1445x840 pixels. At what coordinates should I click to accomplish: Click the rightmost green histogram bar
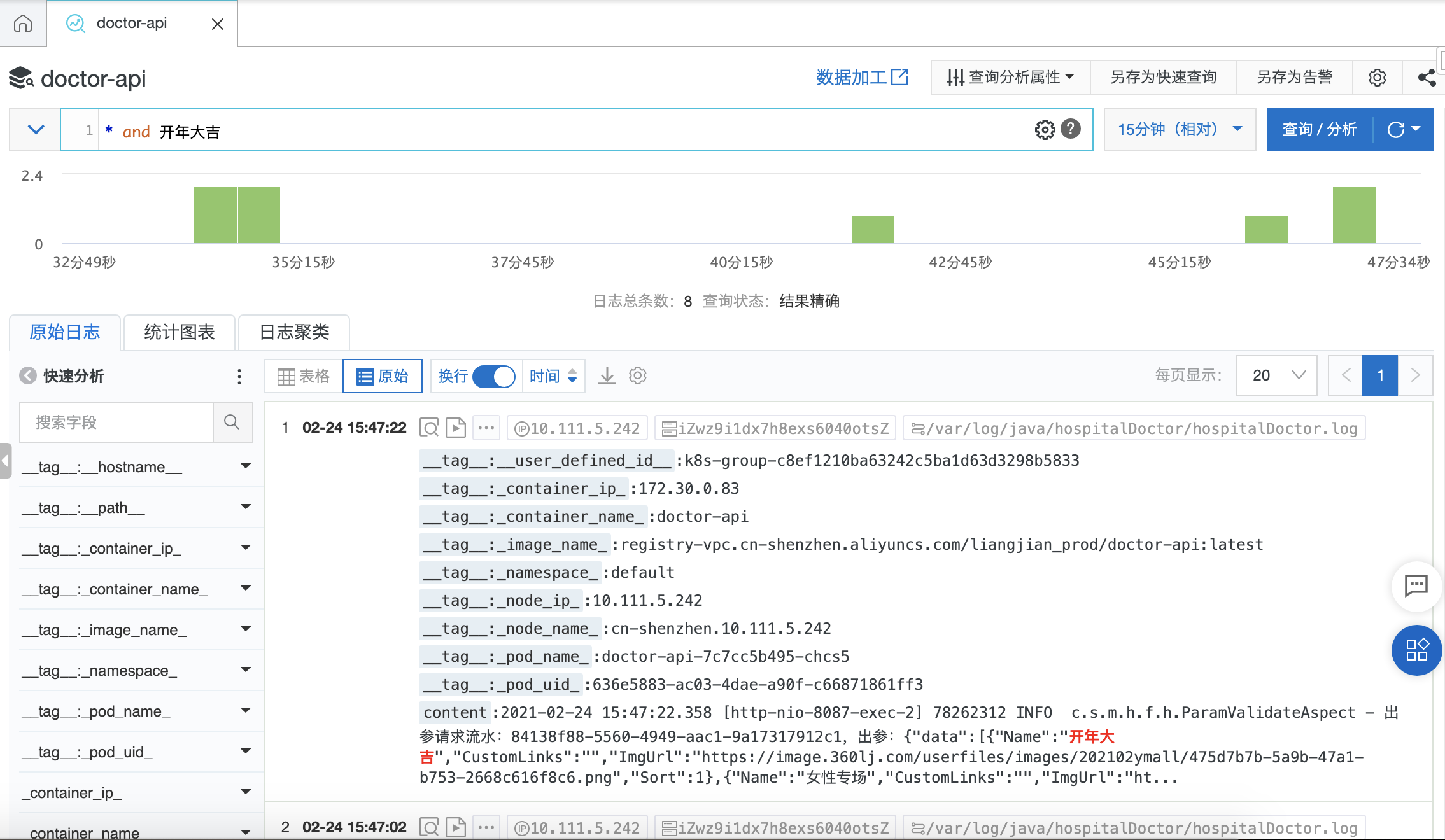(1354, 215)
